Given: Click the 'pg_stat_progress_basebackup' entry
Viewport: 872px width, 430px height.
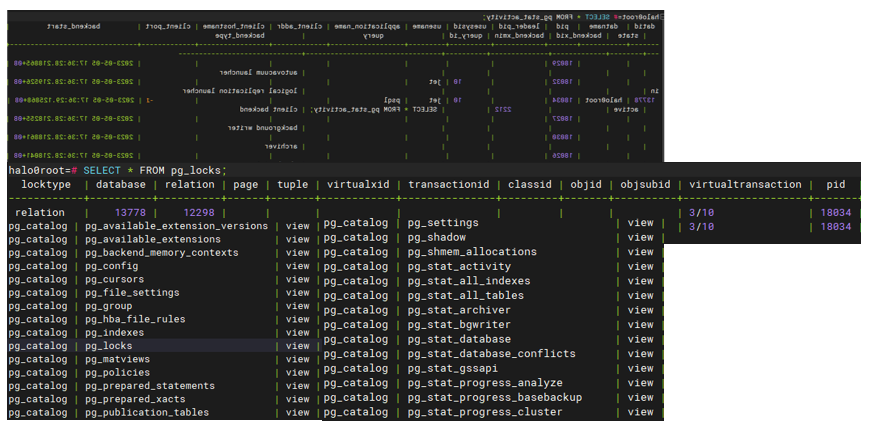Looking at the screenshot, I should [x=495, y=397].
